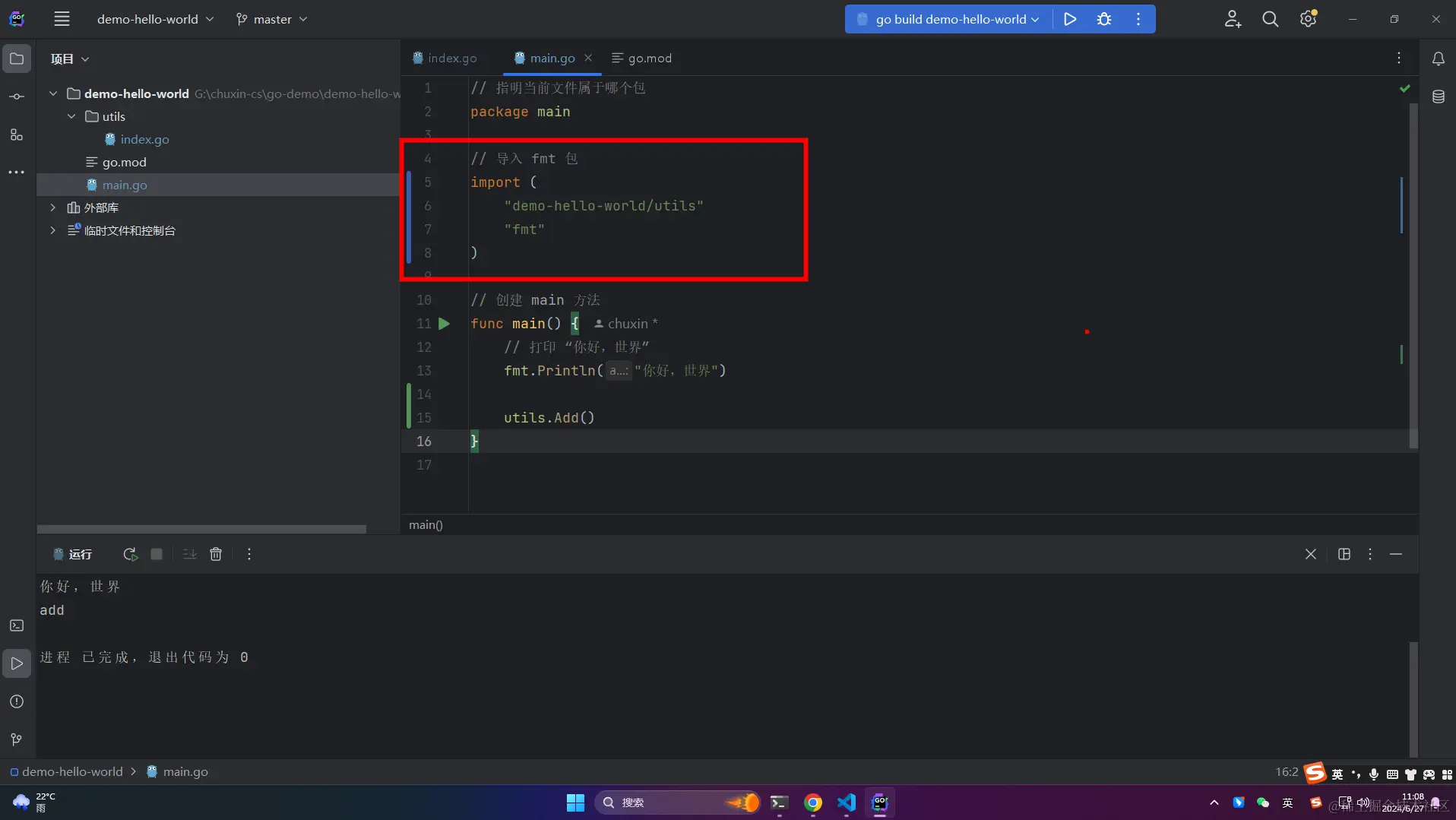Open the 项目 view dropdown
1456x820 pixels.
[x=70, y=59]
